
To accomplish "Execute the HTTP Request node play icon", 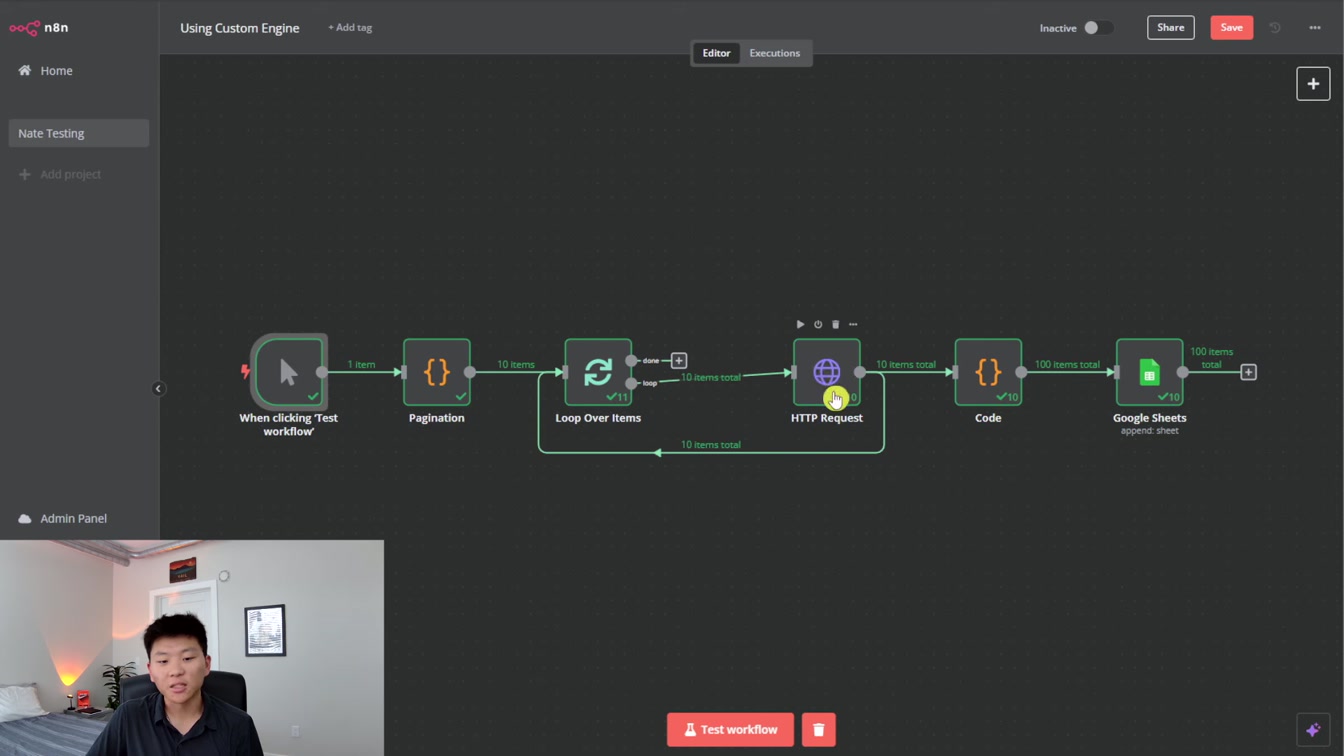I will pyautogui.click(x=800, y=324).
